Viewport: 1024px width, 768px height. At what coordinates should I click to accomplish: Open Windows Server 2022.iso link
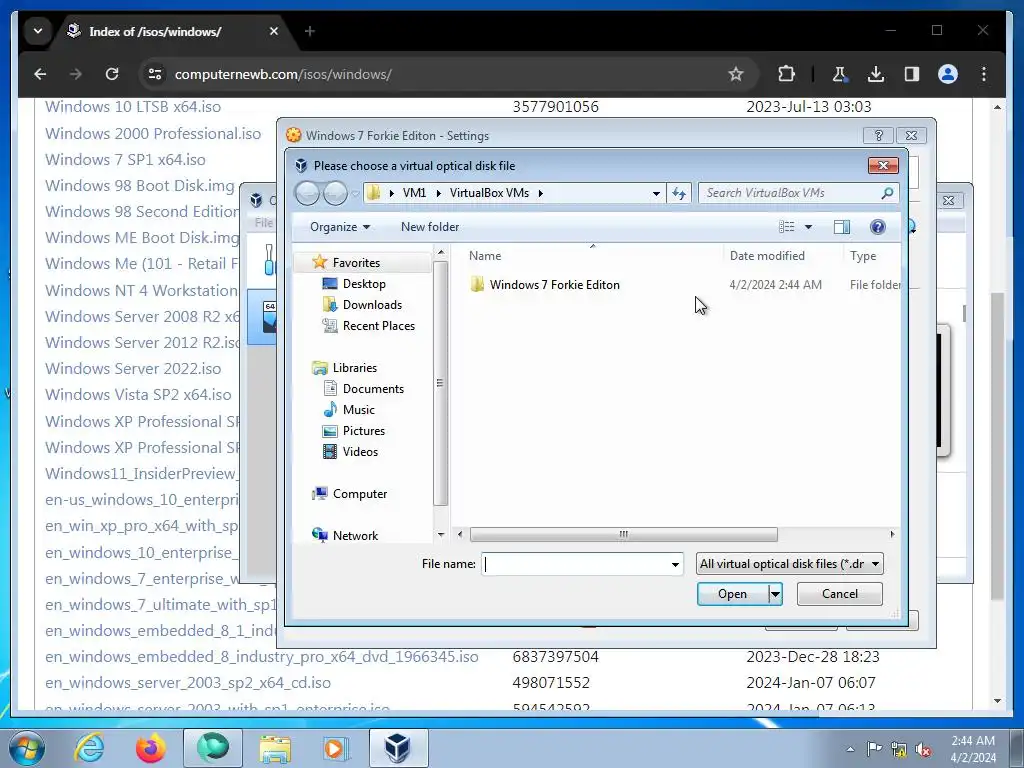pyautogui.click(x=133, y=368)
